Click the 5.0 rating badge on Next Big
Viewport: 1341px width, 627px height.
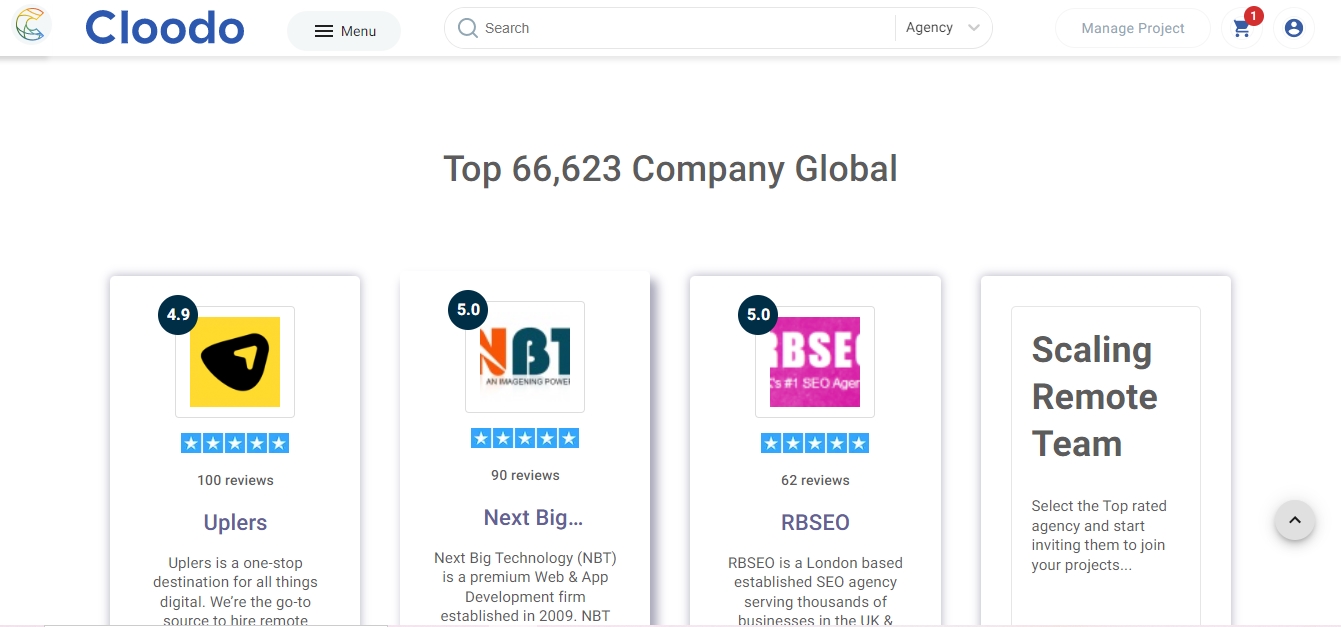click(x=468, y=310)
